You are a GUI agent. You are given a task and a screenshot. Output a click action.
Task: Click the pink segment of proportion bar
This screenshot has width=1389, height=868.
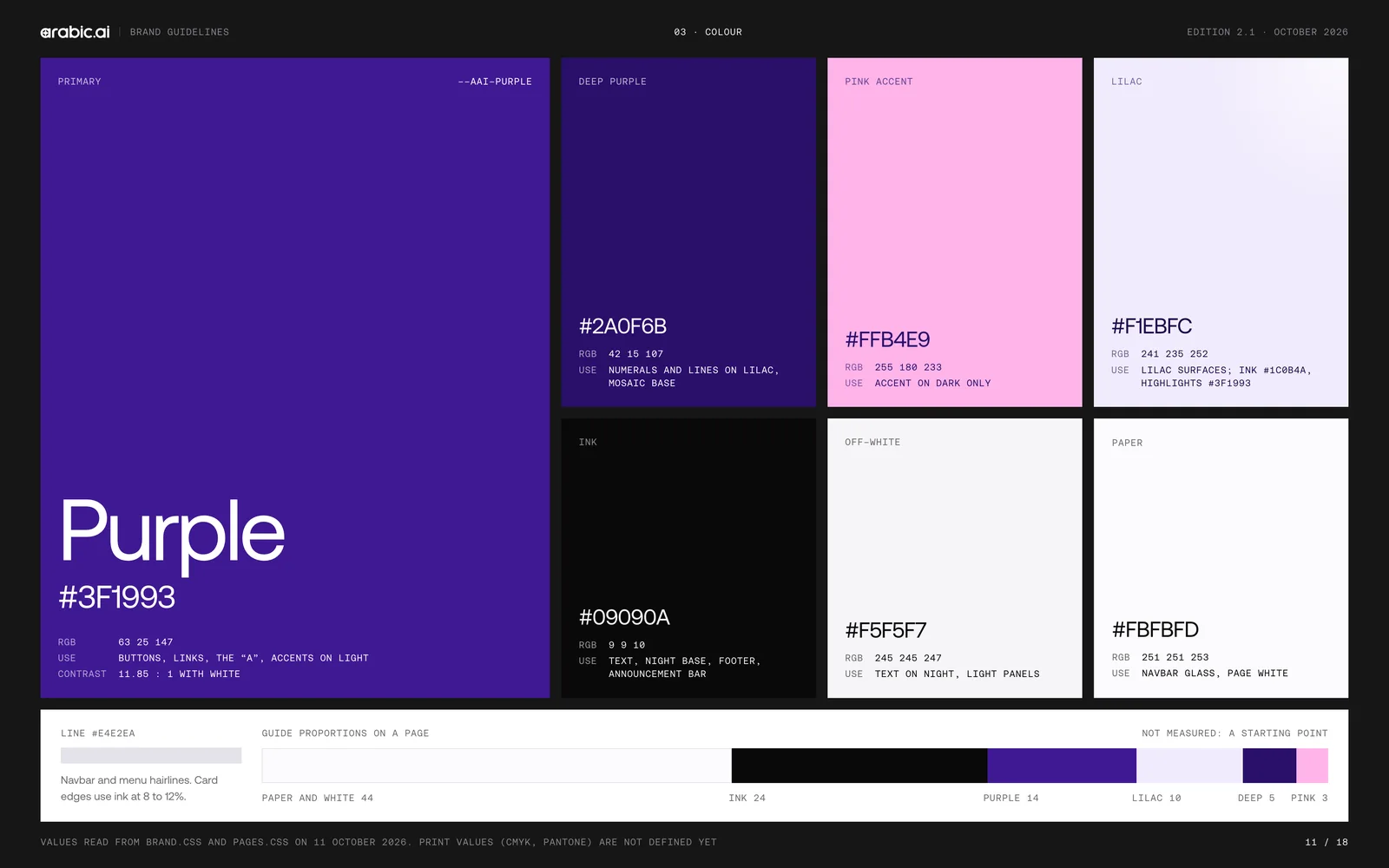click(1312, 766)
